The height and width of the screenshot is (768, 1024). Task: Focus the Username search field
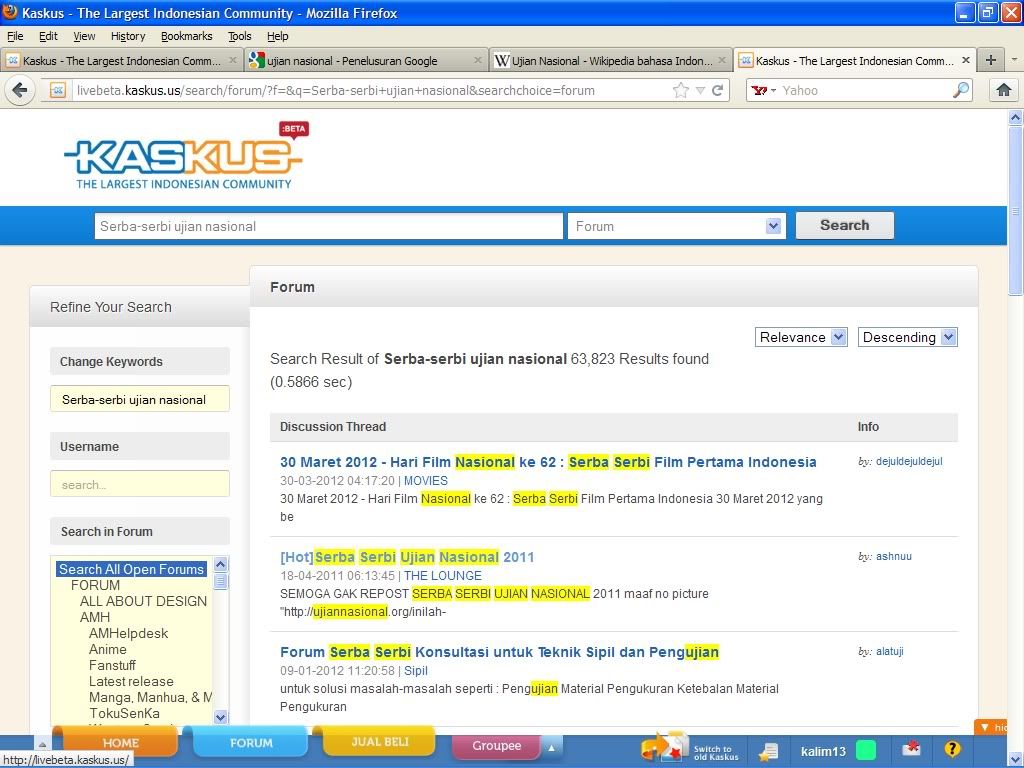point(140,484)
